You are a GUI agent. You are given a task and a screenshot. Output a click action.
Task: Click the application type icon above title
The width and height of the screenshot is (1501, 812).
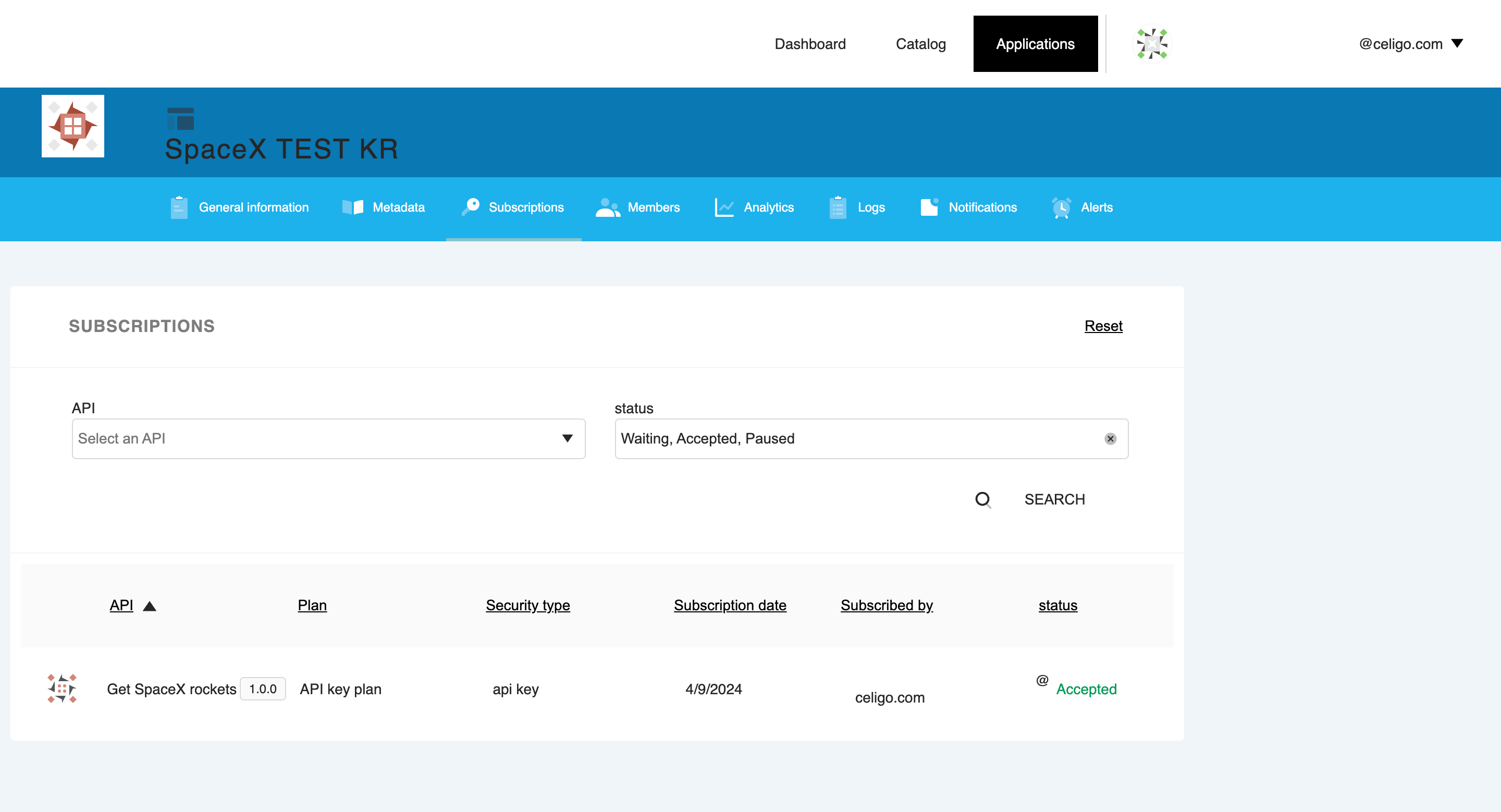tap(180, 118)
